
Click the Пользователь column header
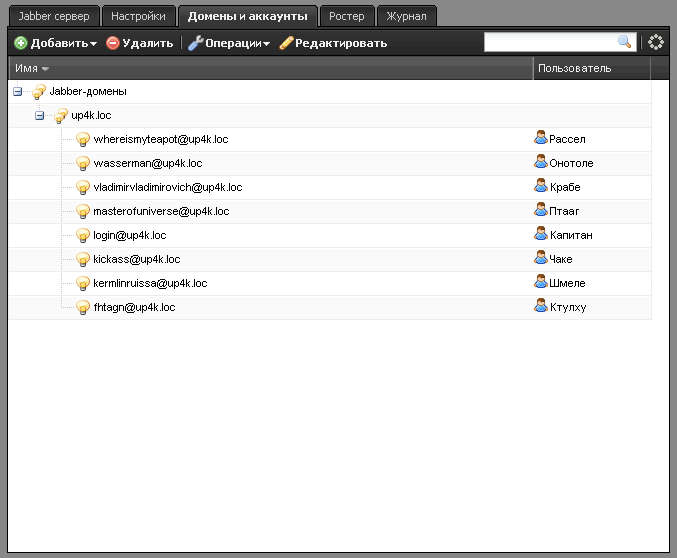(575, 68)
